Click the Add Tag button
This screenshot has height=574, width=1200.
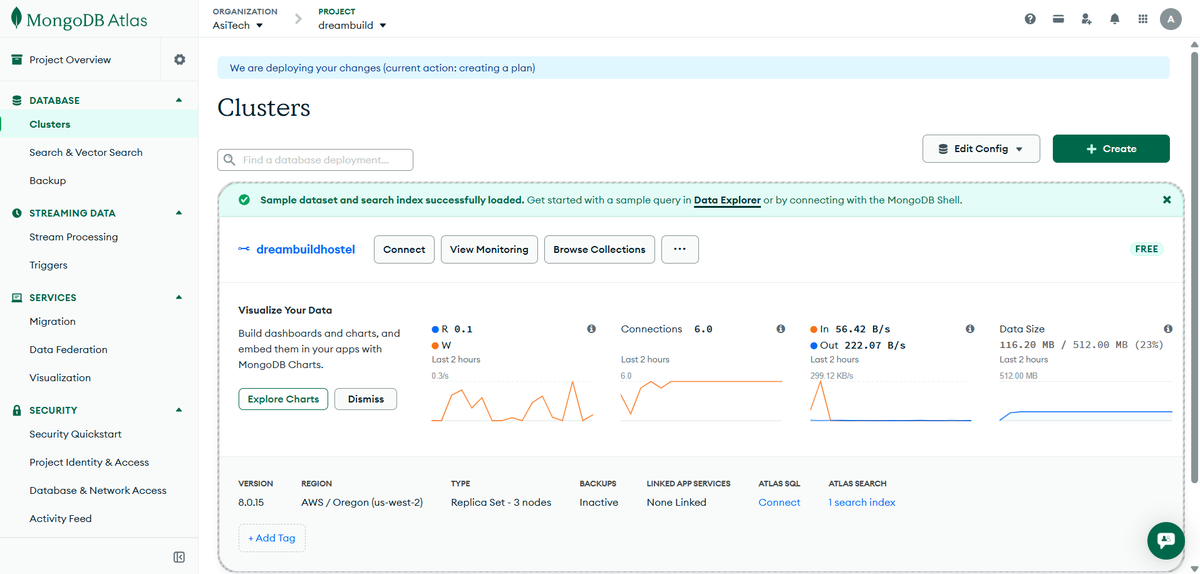point(272,538)
